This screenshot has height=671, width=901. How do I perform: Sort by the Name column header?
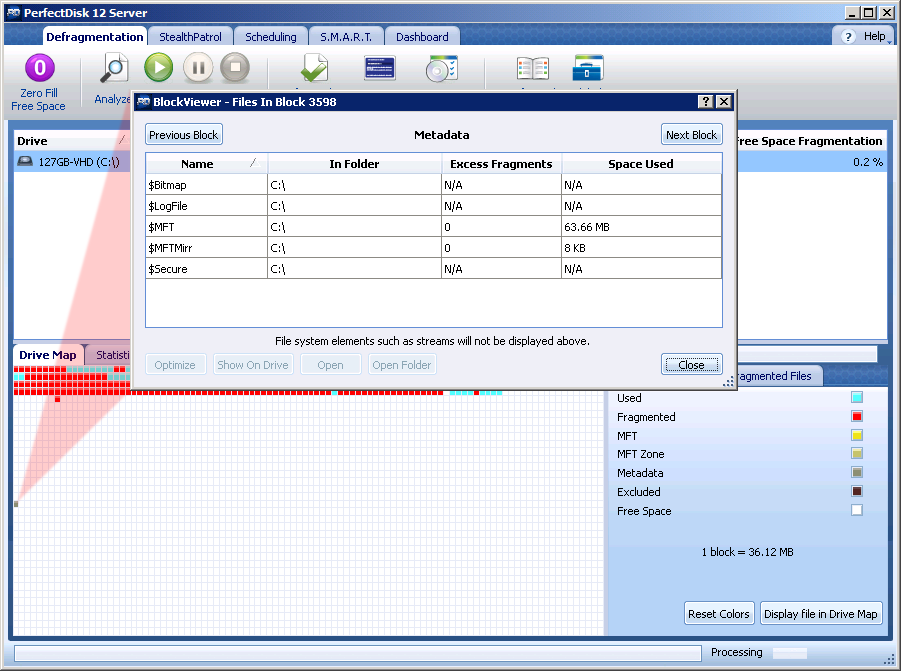[206, 164]
